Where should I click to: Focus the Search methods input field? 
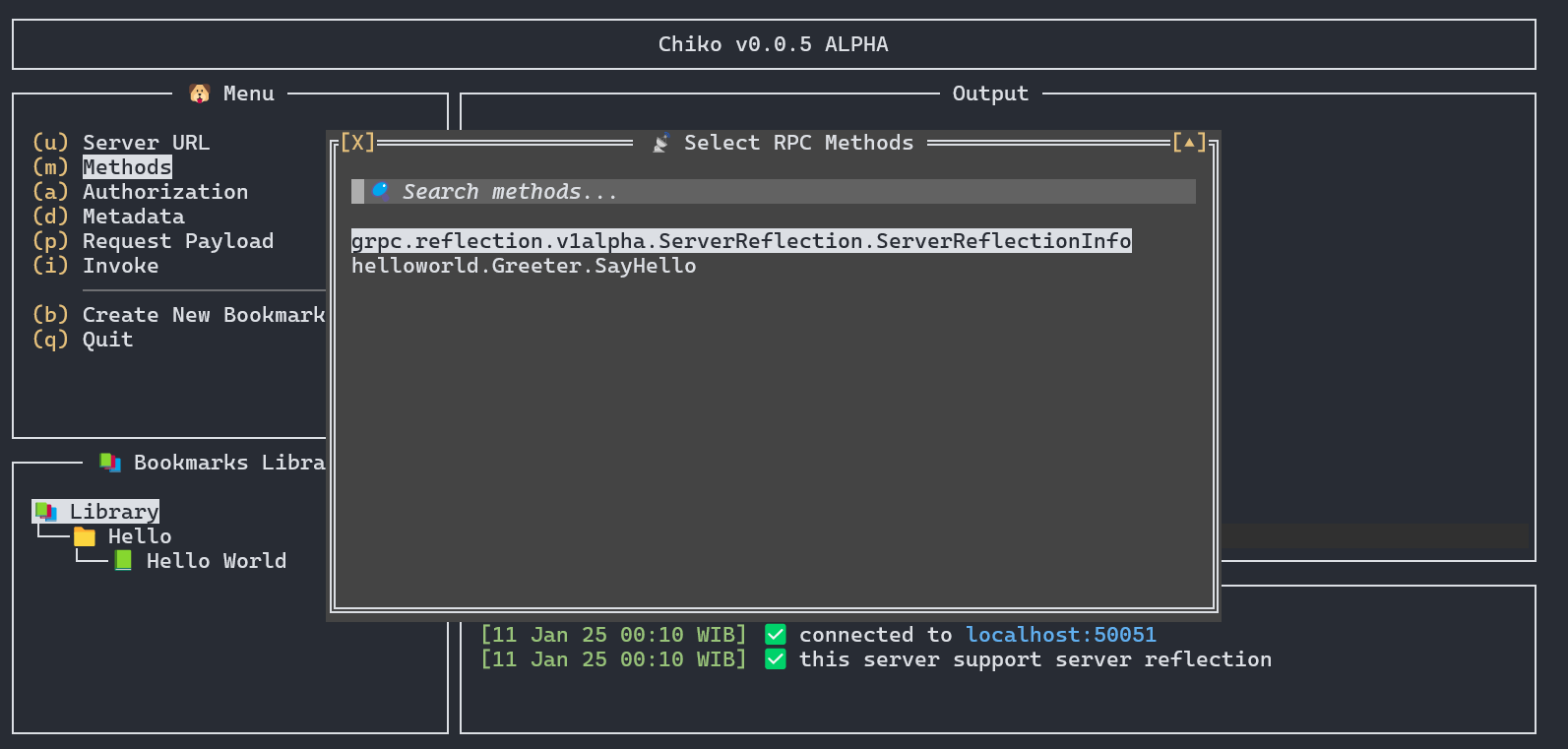point(774,192)
